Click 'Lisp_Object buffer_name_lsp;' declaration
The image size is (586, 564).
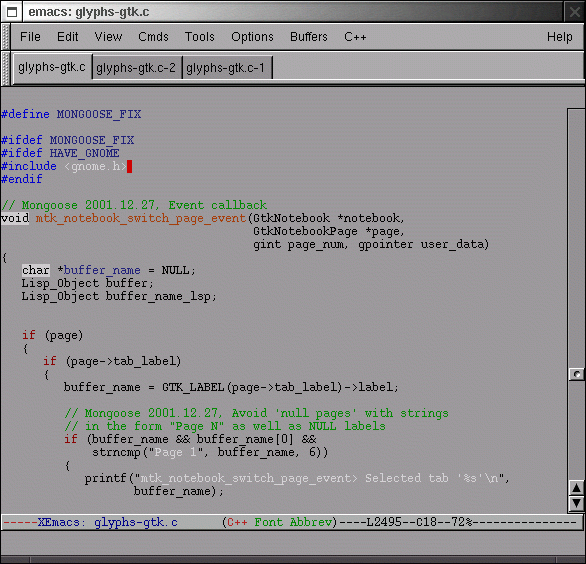(119, 296)
